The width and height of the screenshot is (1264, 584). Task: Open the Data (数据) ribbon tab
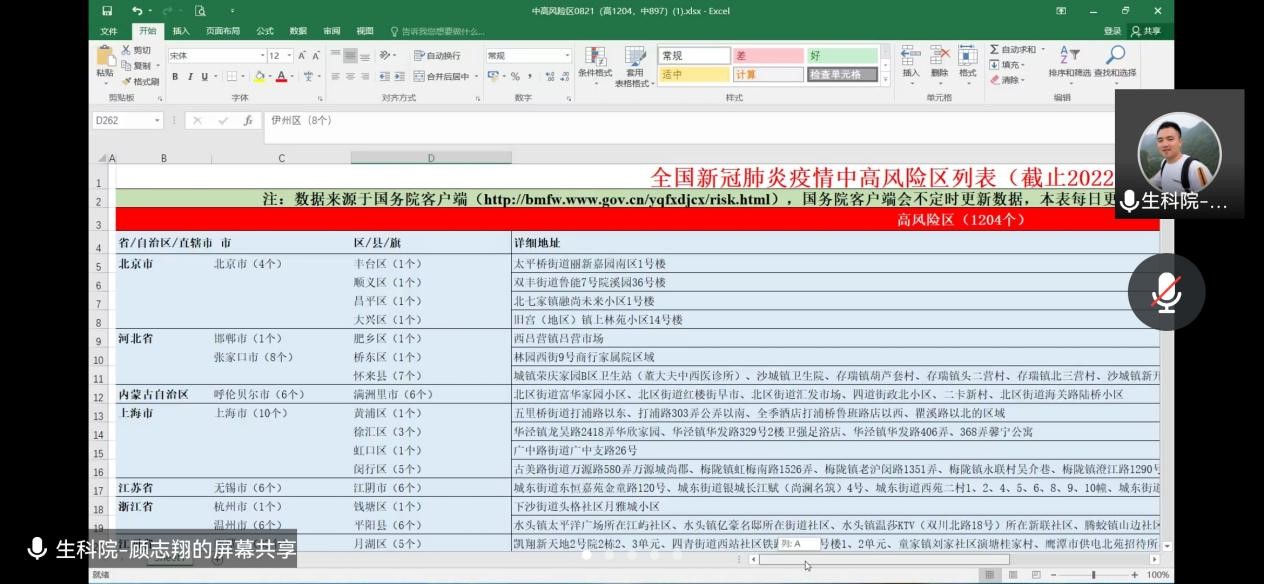(x=298, y=31)
